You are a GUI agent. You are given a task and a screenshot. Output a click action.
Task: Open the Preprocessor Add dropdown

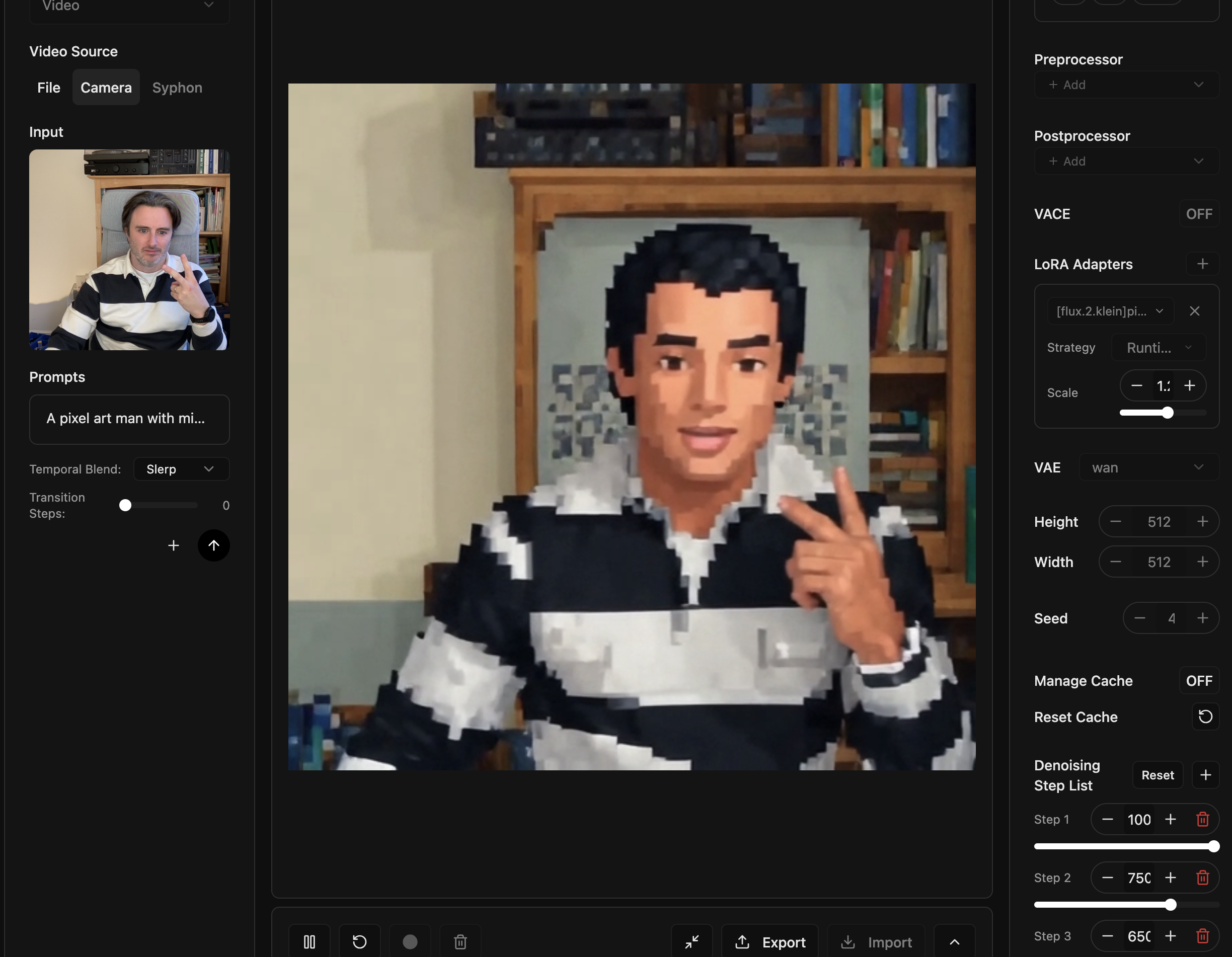(x=1125, y=85)
